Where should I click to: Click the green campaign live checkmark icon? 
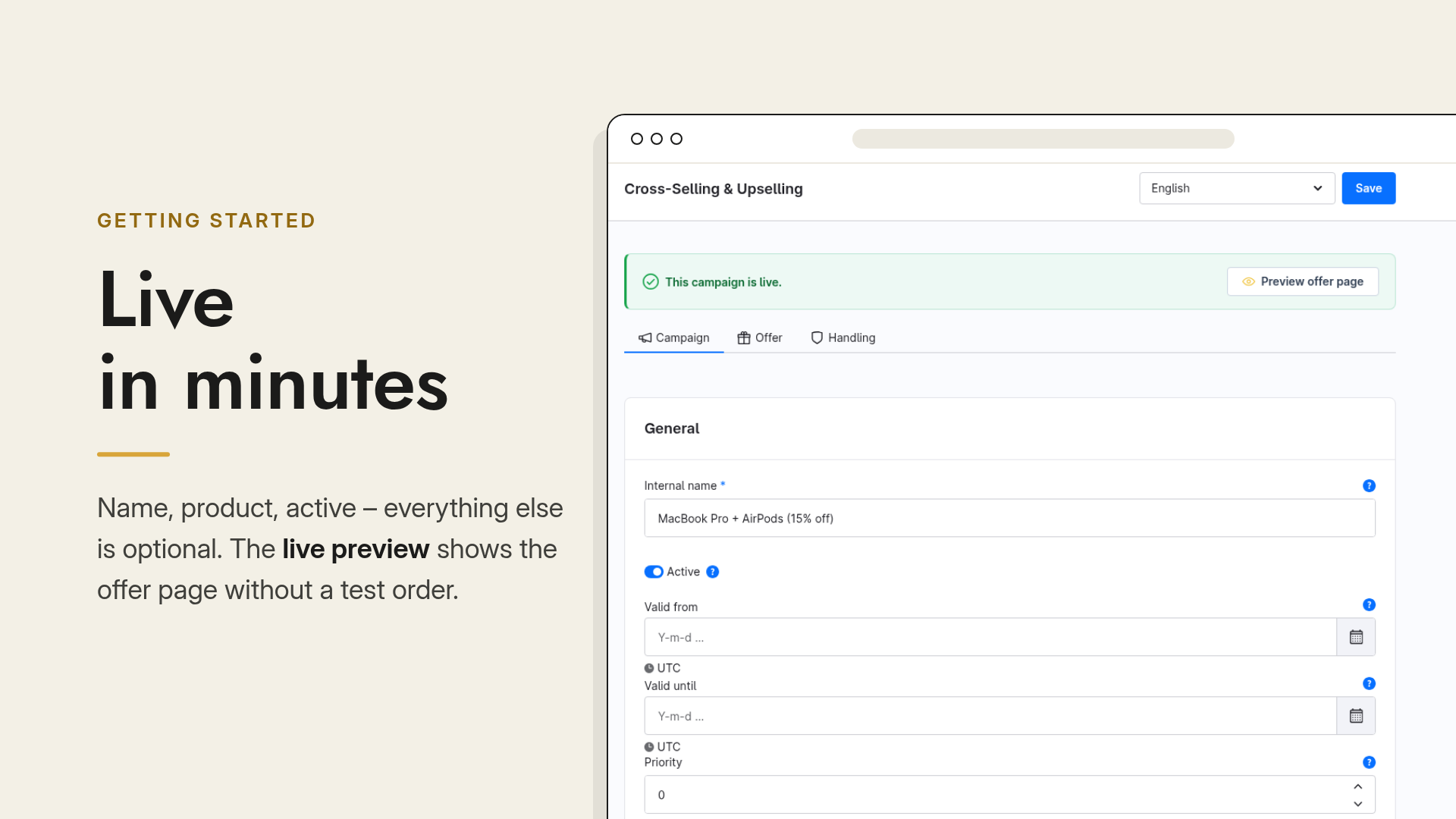(x=651, y=282)
